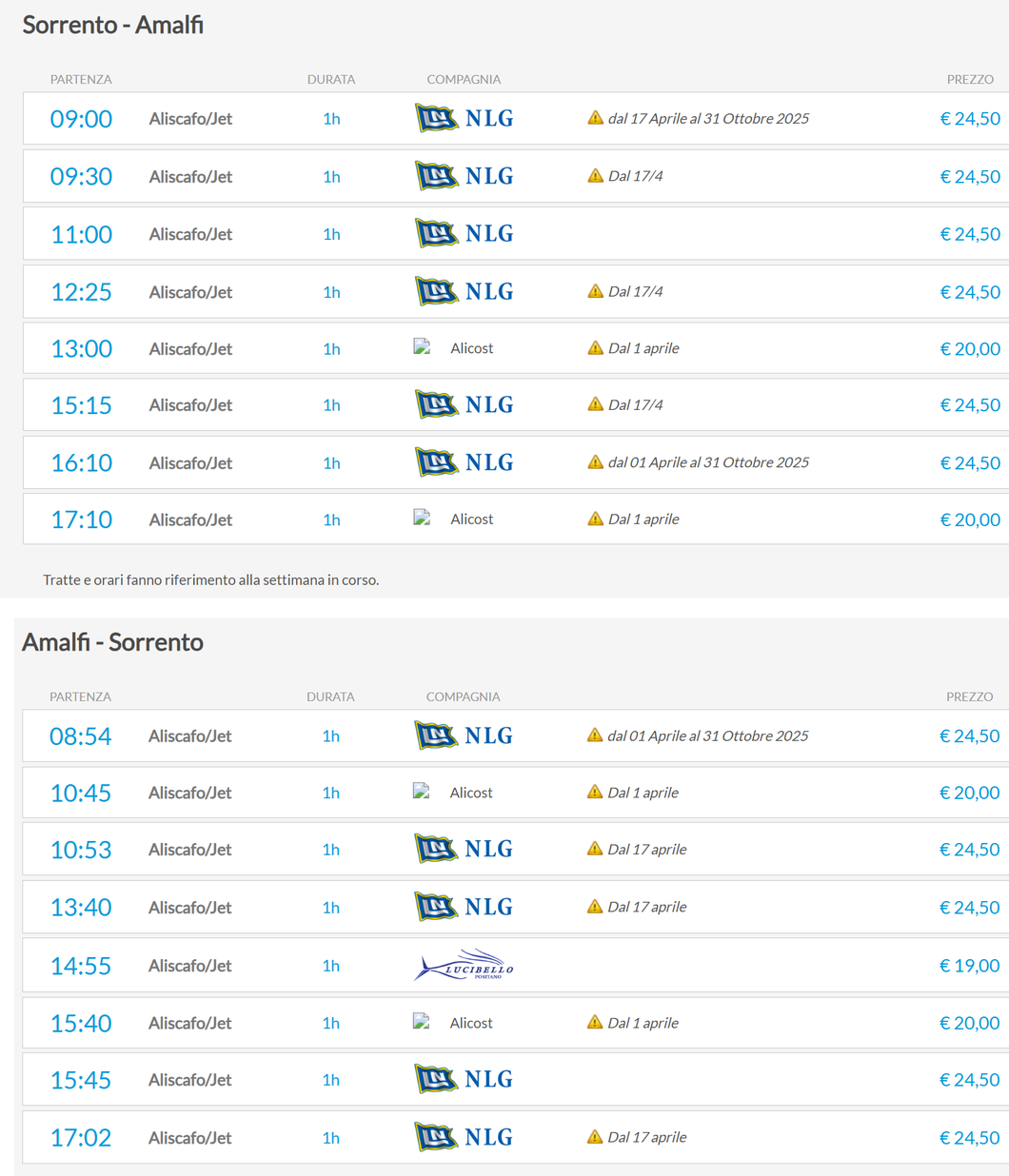Viewport: 1009px width, 1176px height.
Task: Click warning icon on 16:10 departure row
Action: coord(595,462)
